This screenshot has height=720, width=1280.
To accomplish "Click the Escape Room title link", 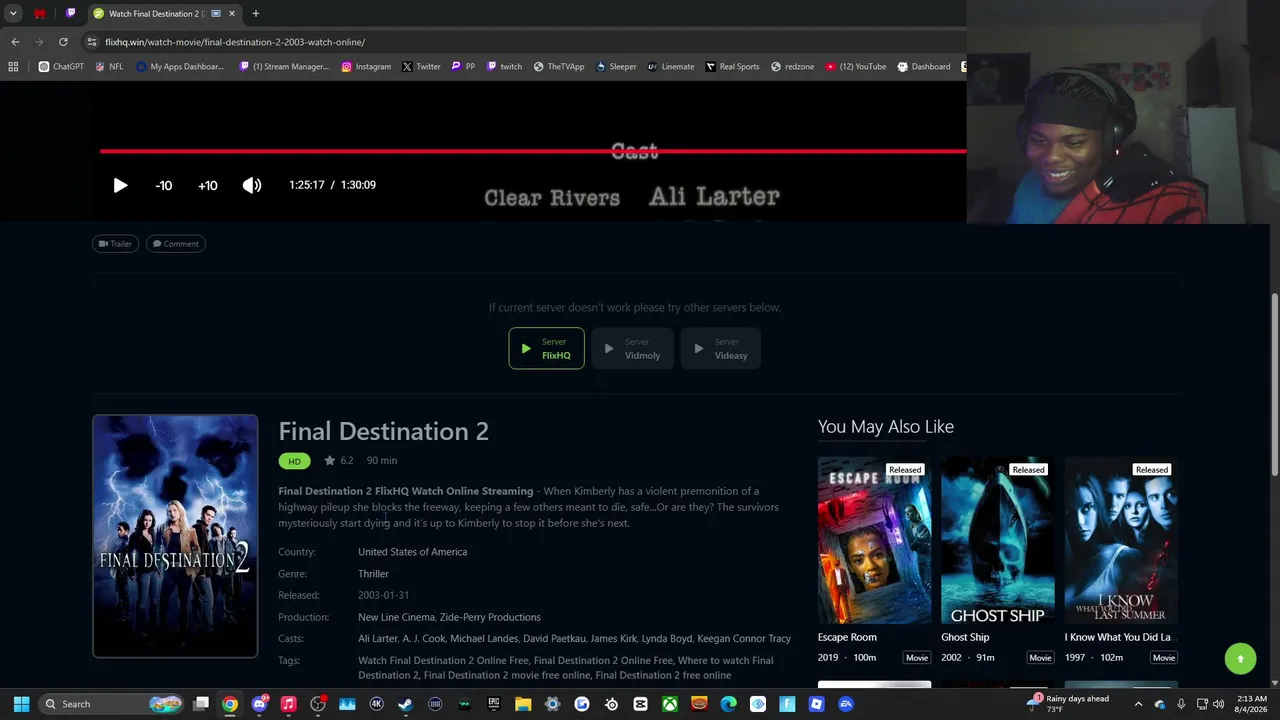I will [847, 637].
